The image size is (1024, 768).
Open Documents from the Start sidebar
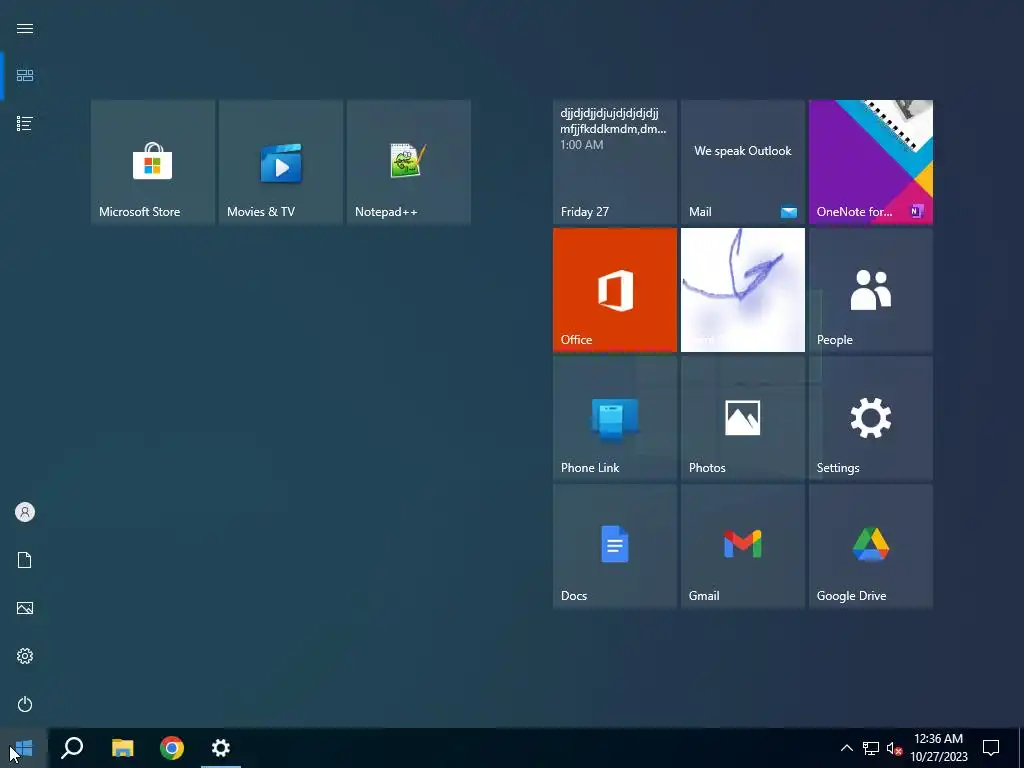pyautogui.click(x=25, y=560)
